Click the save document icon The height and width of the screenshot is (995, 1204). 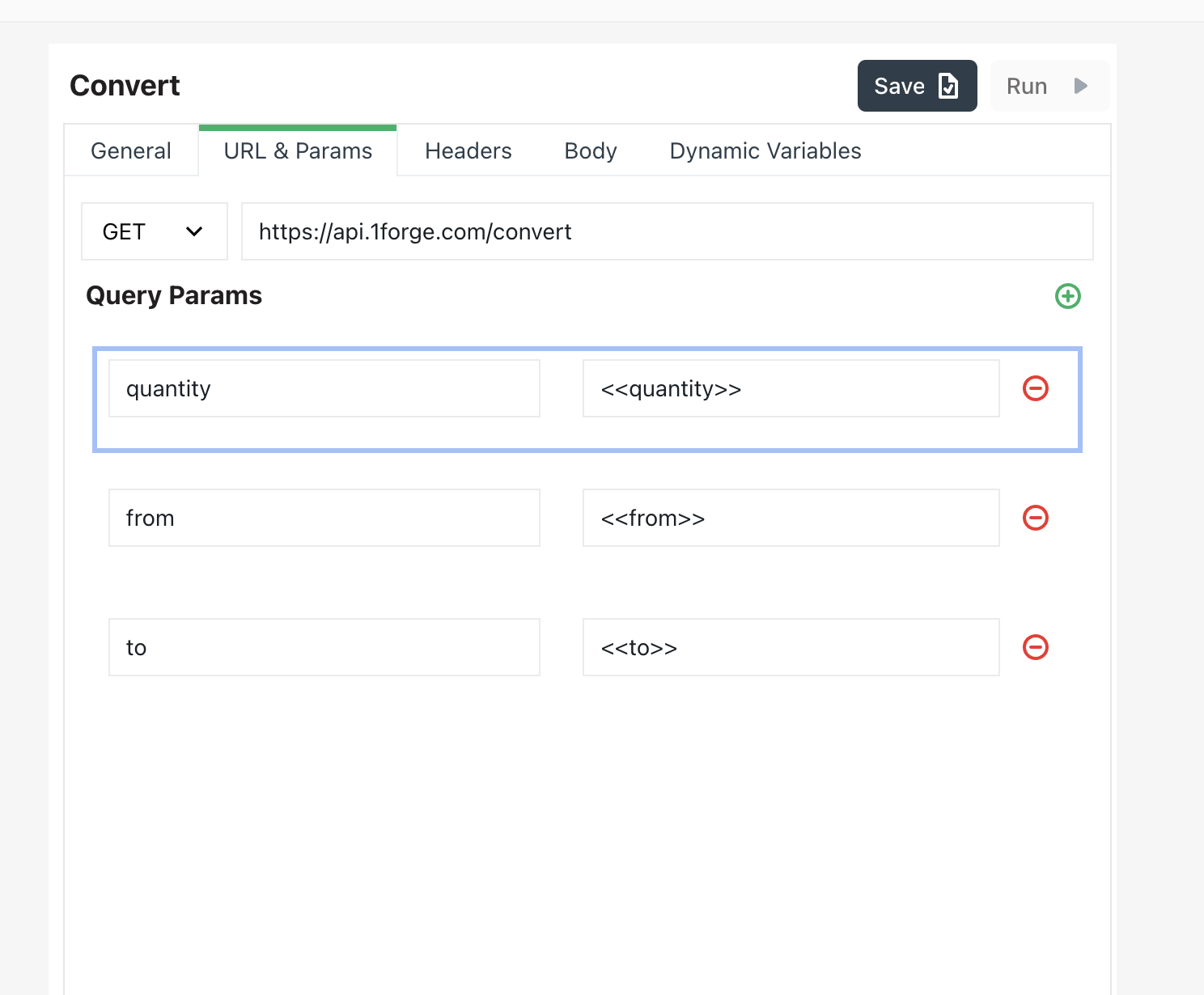click(949, 85)
